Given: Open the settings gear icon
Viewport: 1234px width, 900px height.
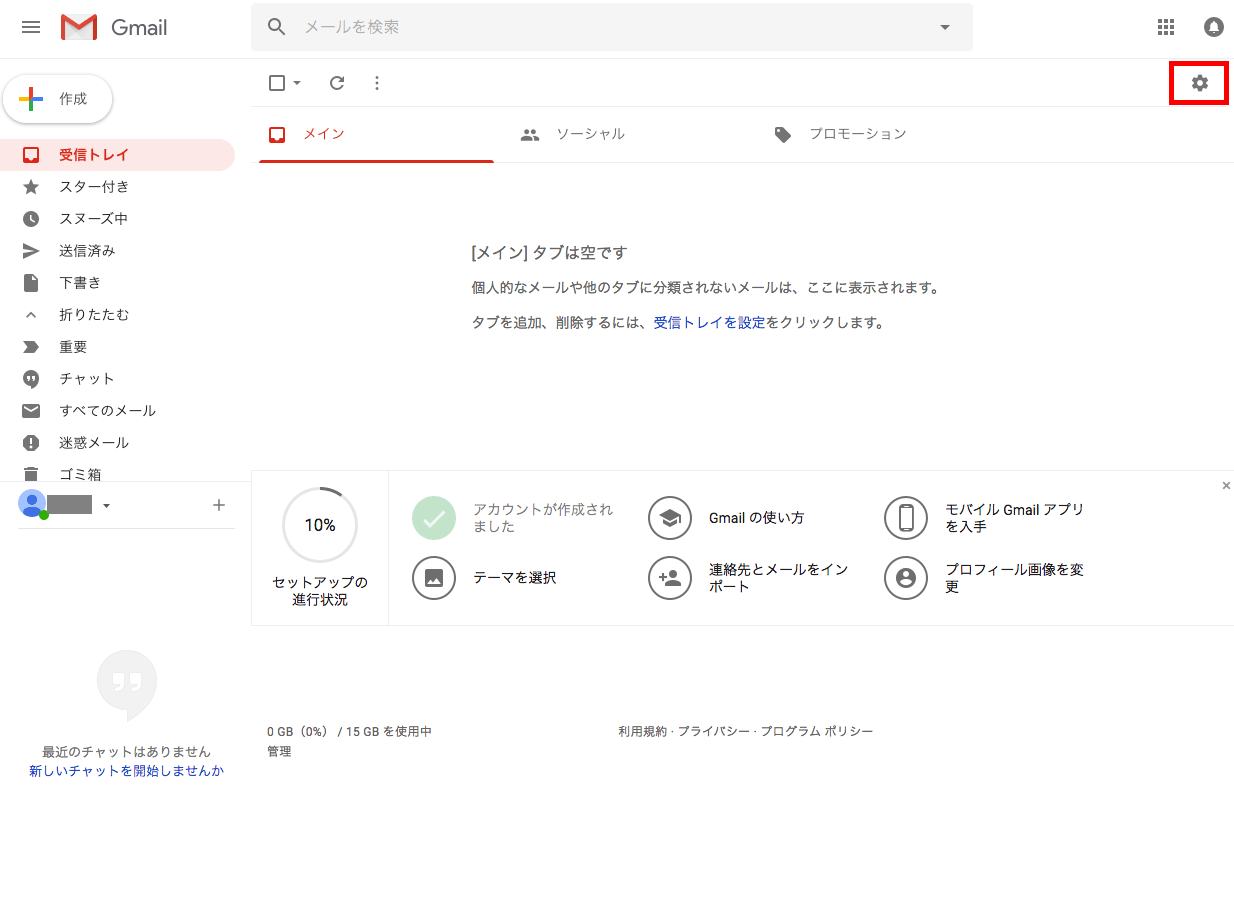Looking at the screenshot, I should 1199,83.
